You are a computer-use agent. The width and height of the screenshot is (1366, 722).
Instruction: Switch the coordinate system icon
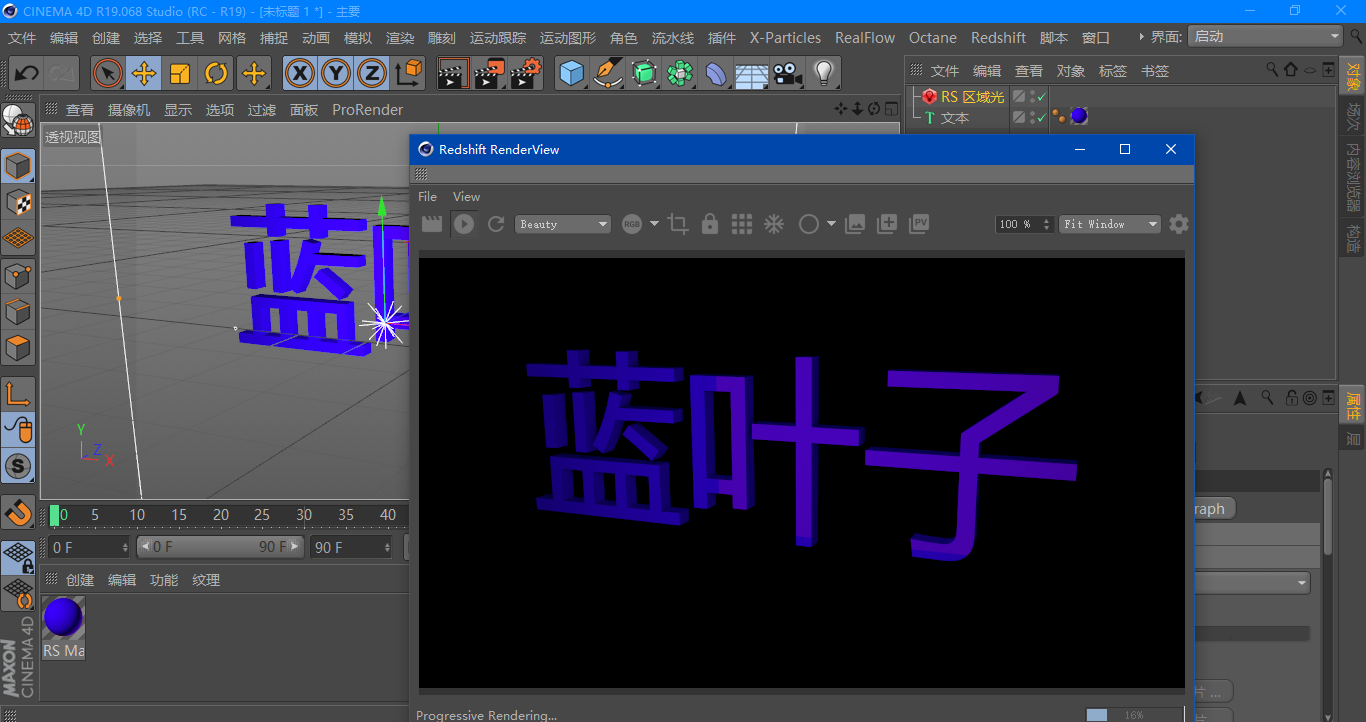pos(408,73)
